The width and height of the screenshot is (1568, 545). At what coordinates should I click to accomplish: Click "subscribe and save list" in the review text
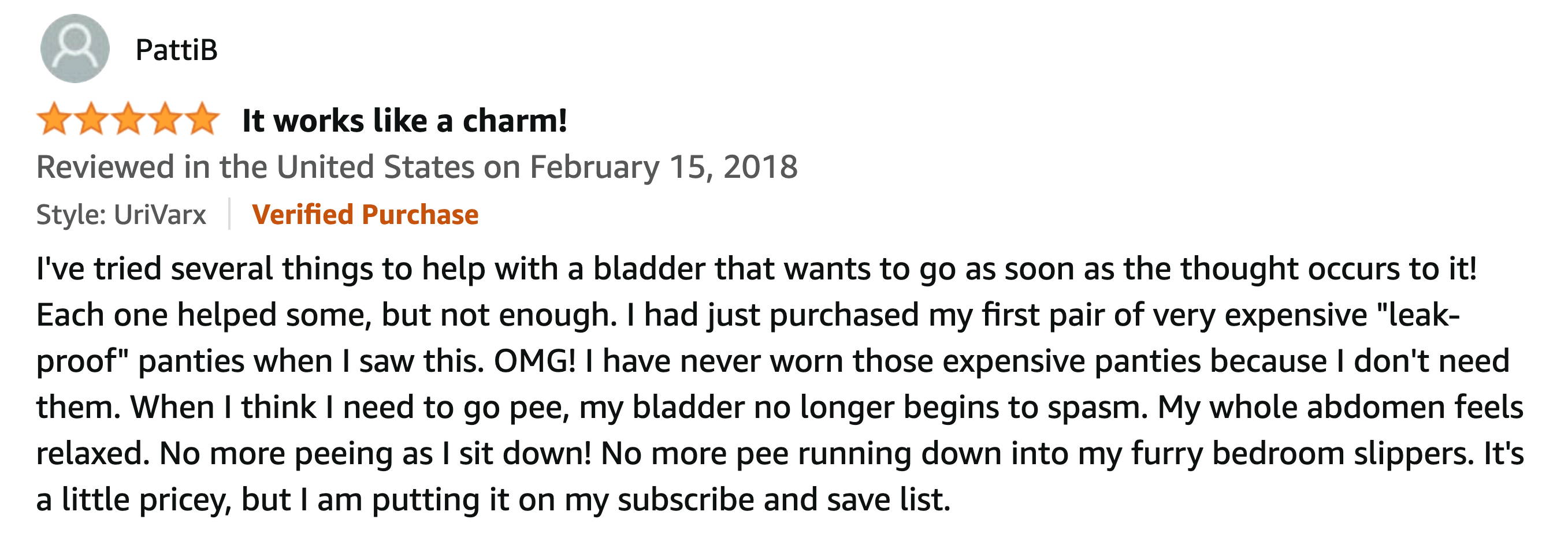[783, 499]
